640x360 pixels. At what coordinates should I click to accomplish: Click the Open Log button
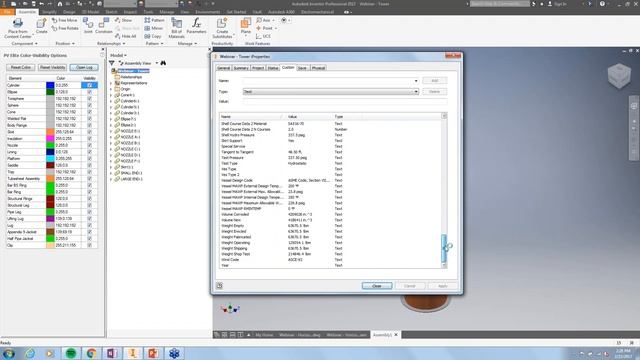[84, 67]
